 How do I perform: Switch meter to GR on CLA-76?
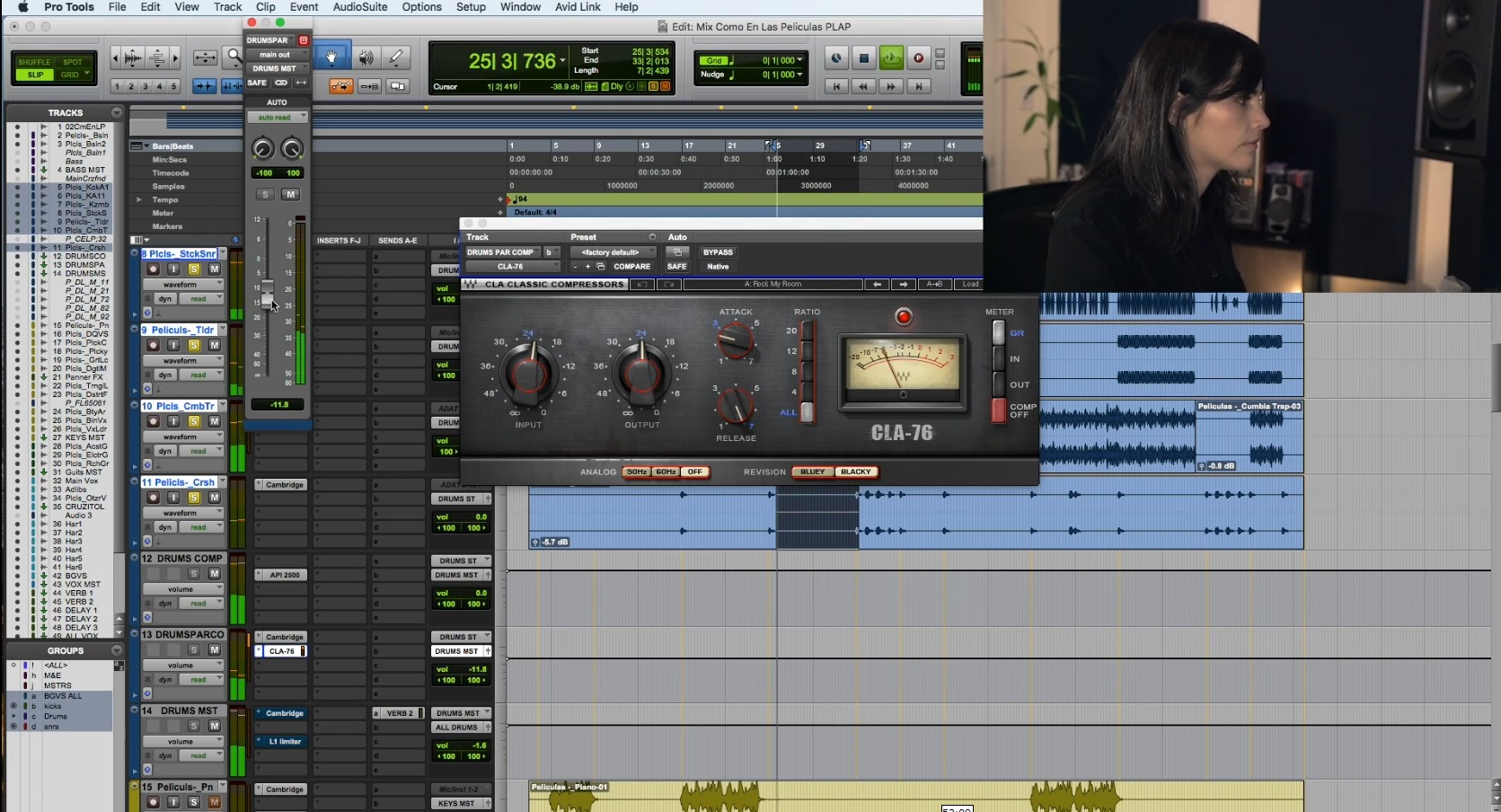click(998, 332)
